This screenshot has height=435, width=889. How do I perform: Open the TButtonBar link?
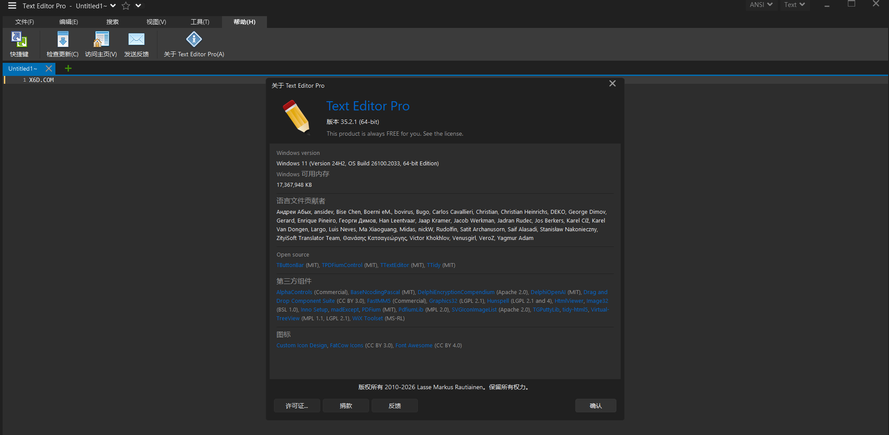[x=290, y=265]
